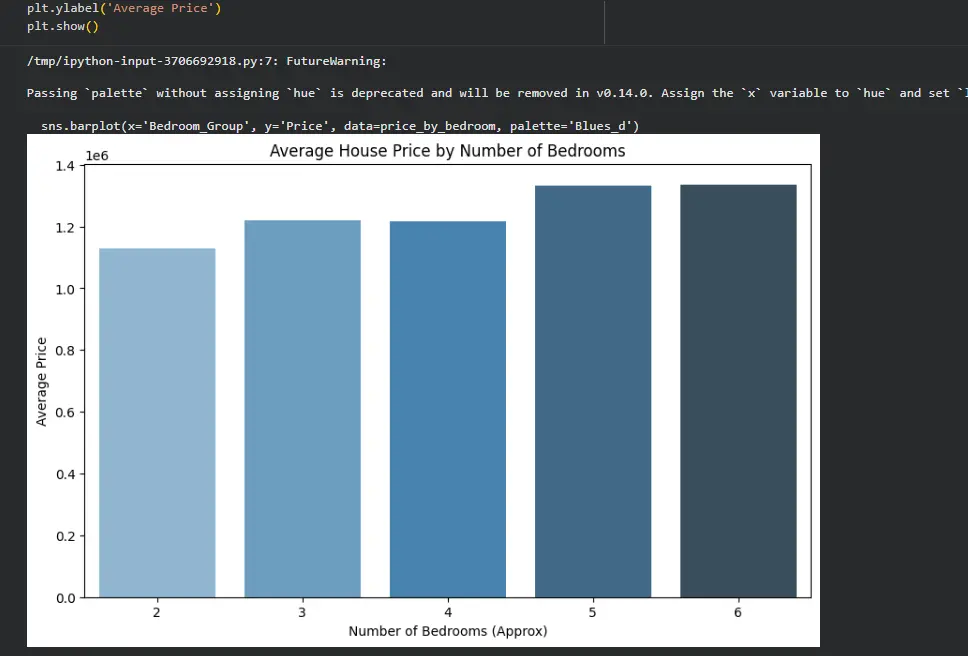Click the 0.2 y-axis tick label
Viewport: 968px width, 656px height.
point(65,536)
